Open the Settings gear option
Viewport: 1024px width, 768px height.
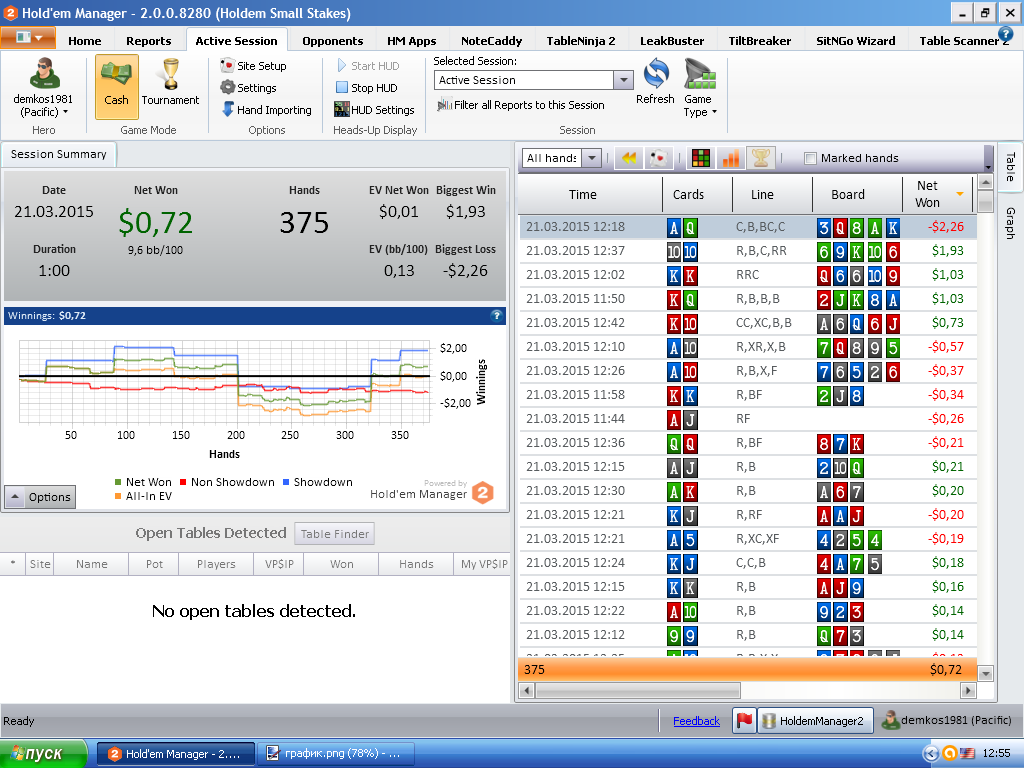coord(248,88)
